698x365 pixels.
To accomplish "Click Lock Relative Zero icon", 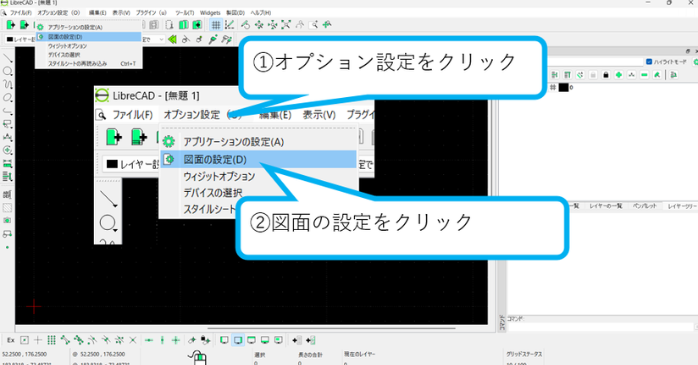I will [x=205, y=340].
